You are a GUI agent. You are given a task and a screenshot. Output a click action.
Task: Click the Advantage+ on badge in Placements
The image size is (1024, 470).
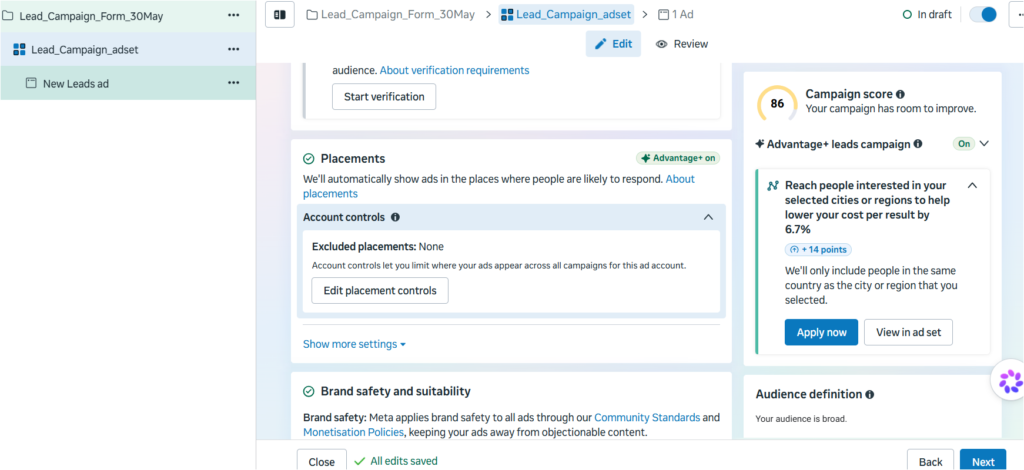(678, 158)
